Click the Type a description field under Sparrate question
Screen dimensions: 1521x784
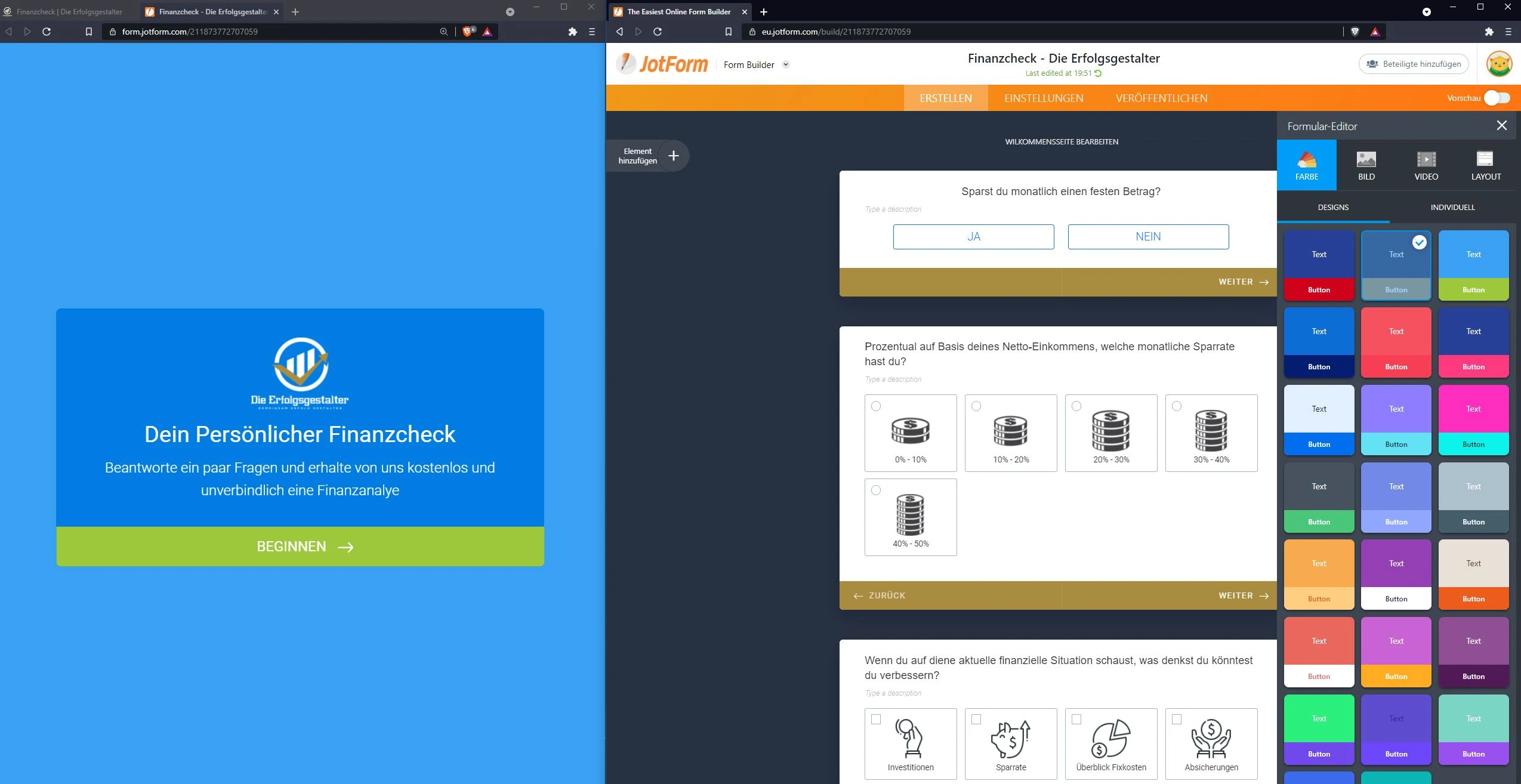(892, 379)
